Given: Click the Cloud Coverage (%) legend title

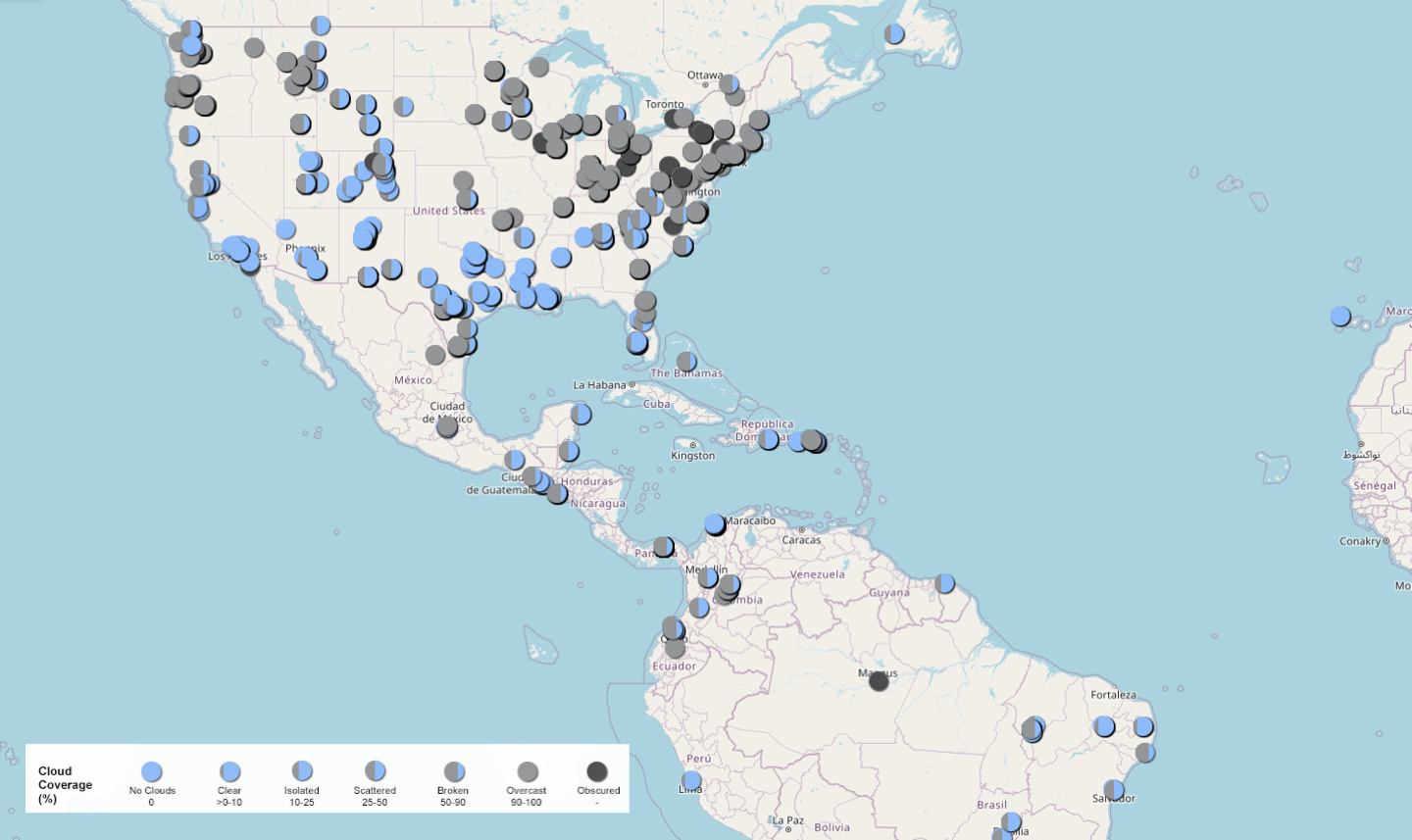Looking at the screenshot, I should tap(65, 785).
